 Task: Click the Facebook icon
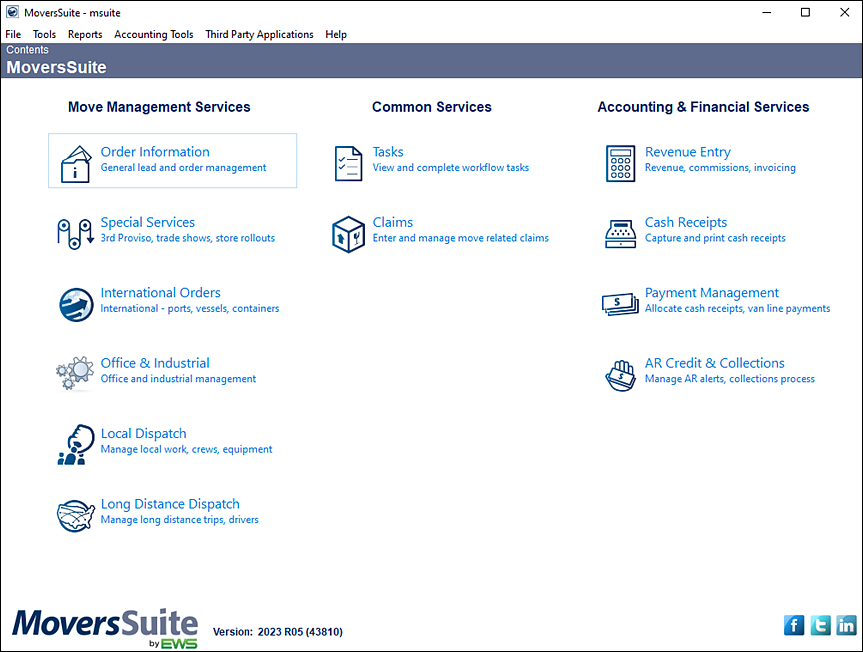coord(793,624)
